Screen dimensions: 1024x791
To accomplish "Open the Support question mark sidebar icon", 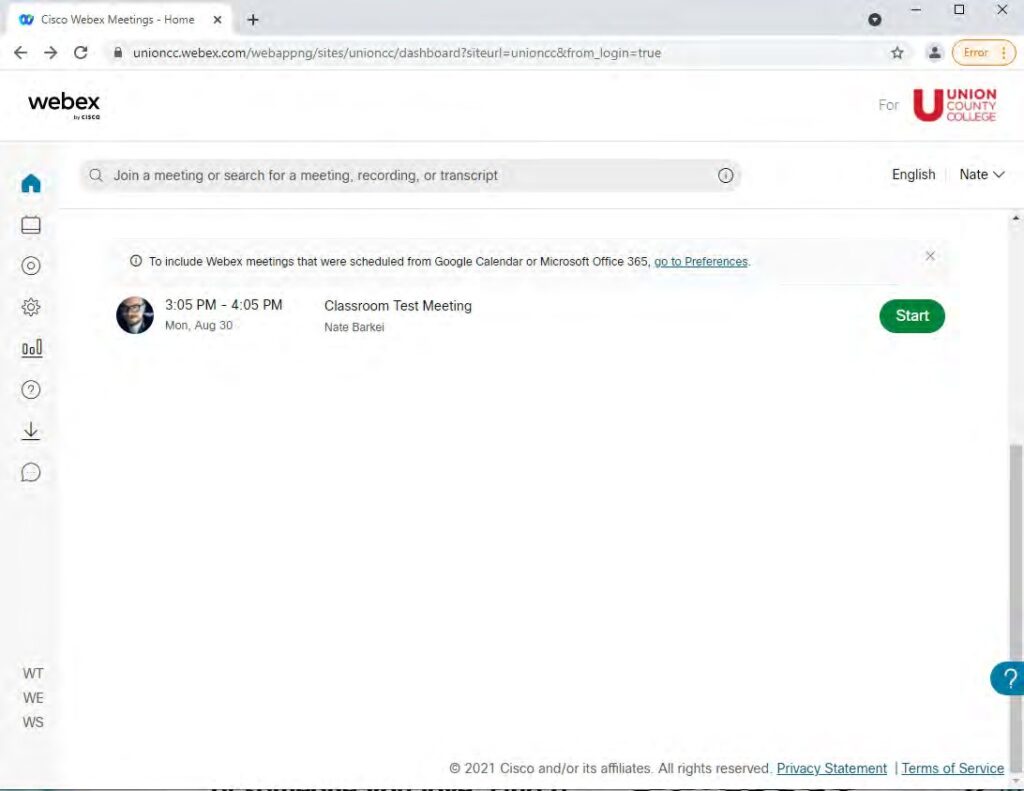I will (x=31, y=390).
